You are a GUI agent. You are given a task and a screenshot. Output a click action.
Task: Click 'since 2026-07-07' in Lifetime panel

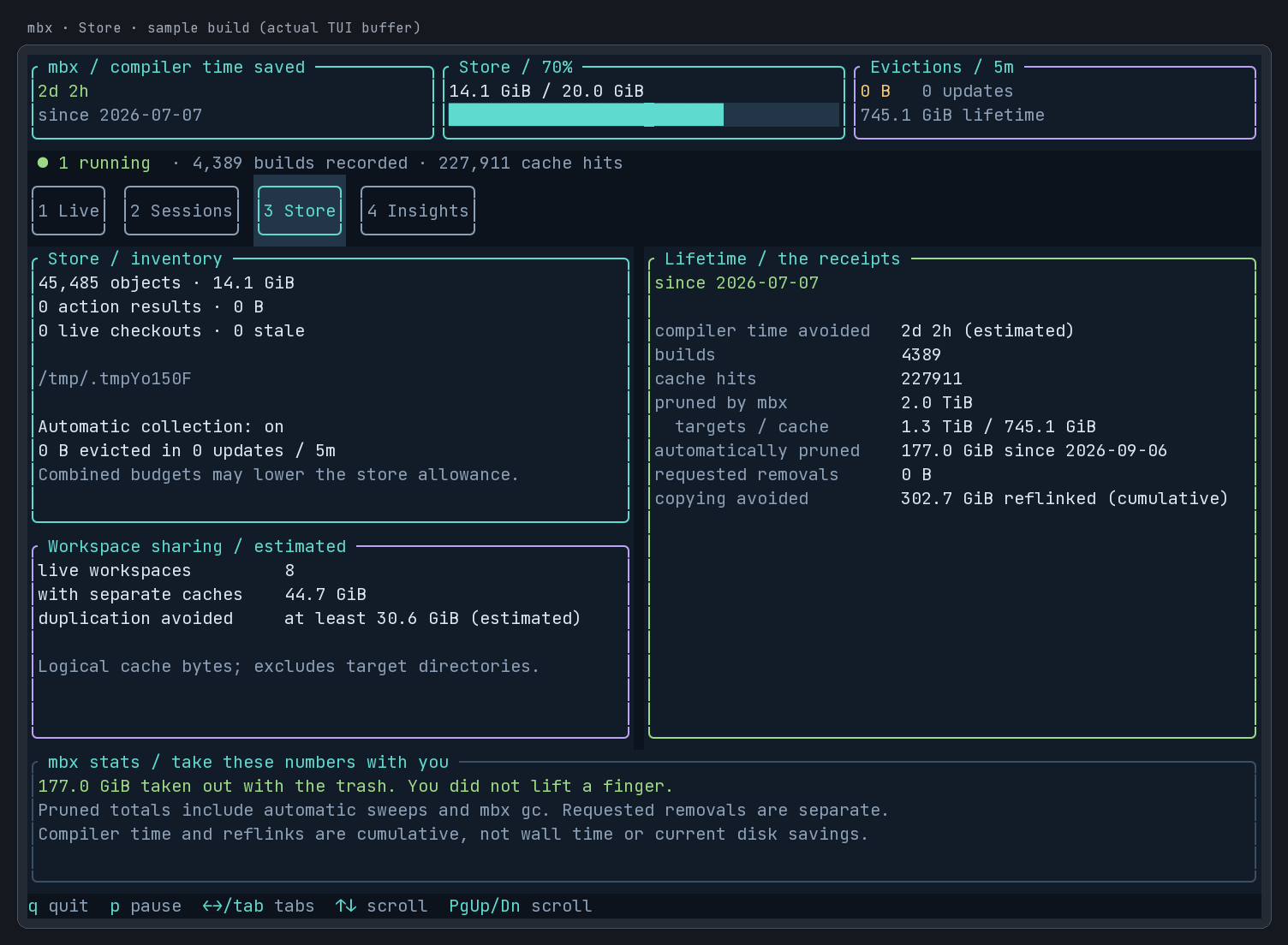[x=736, y=282]
